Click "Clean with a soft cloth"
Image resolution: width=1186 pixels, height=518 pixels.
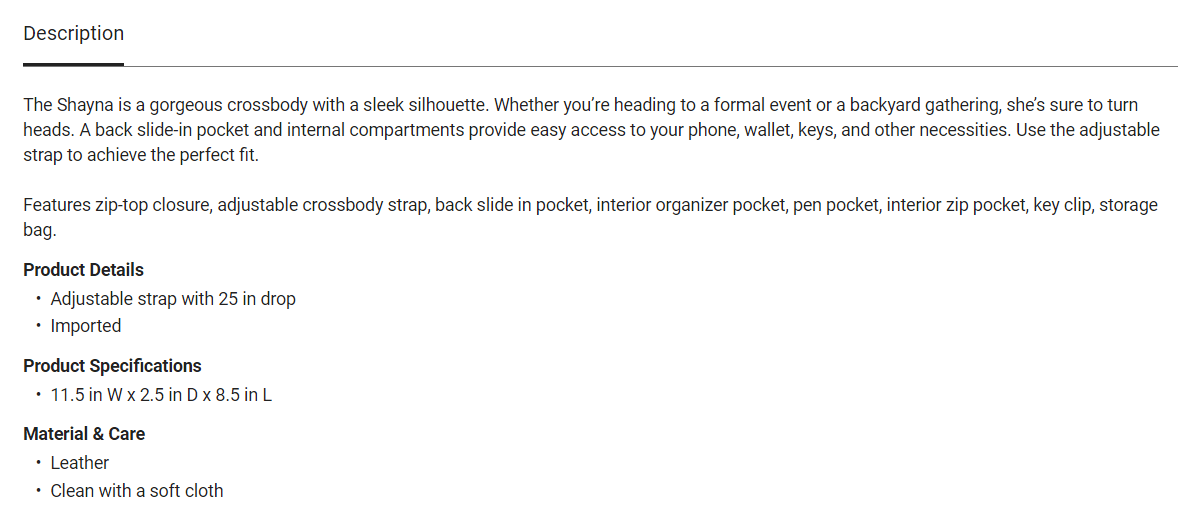(x=137, y=491)
